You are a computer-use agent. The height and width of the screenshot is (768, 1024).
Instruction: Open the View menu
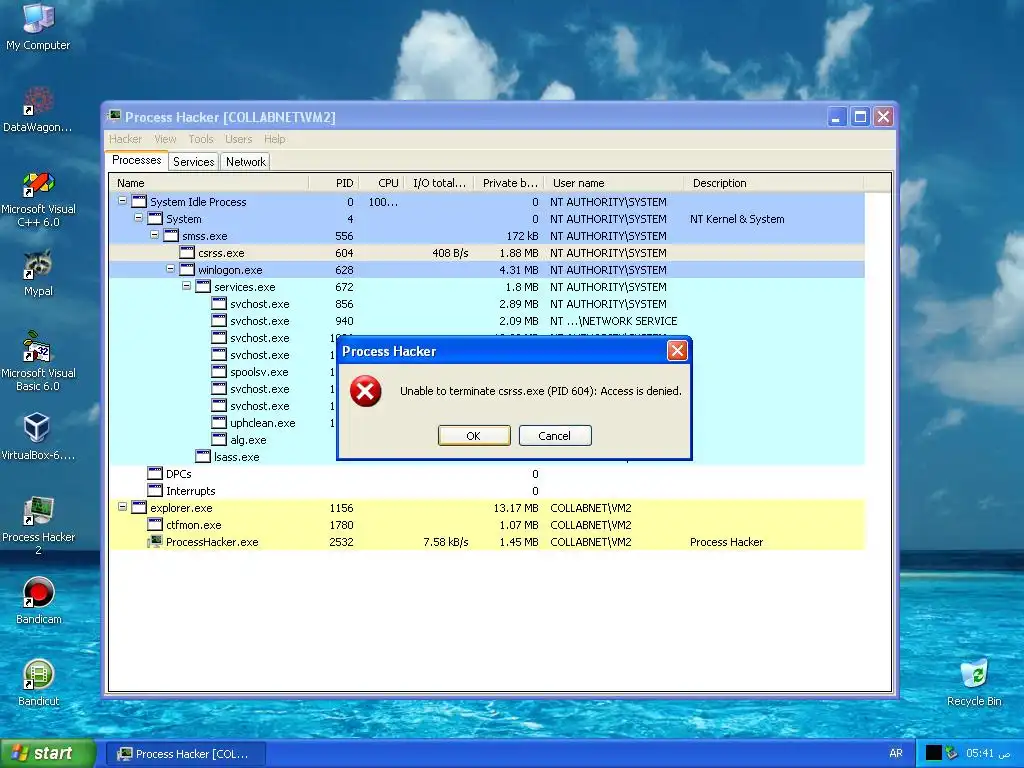(x=165, y=139)
